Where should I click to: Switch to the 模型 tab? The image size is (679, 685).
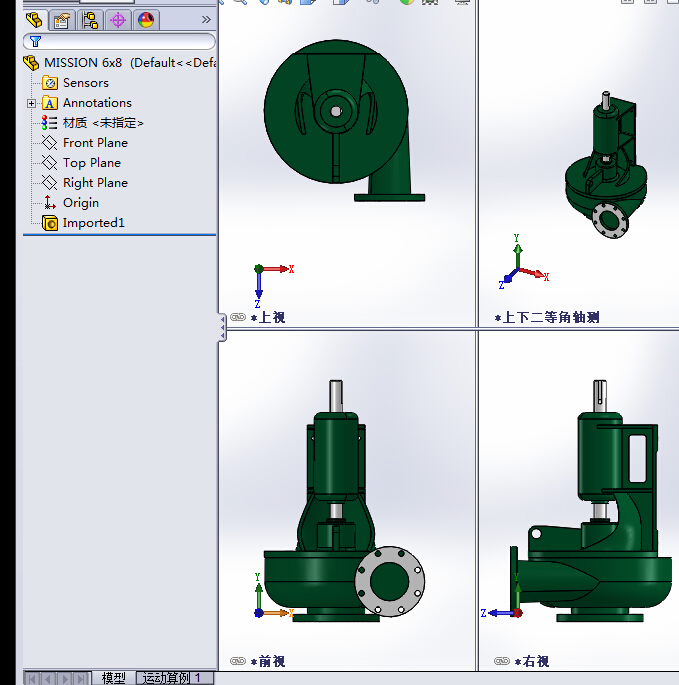[114, 678]
